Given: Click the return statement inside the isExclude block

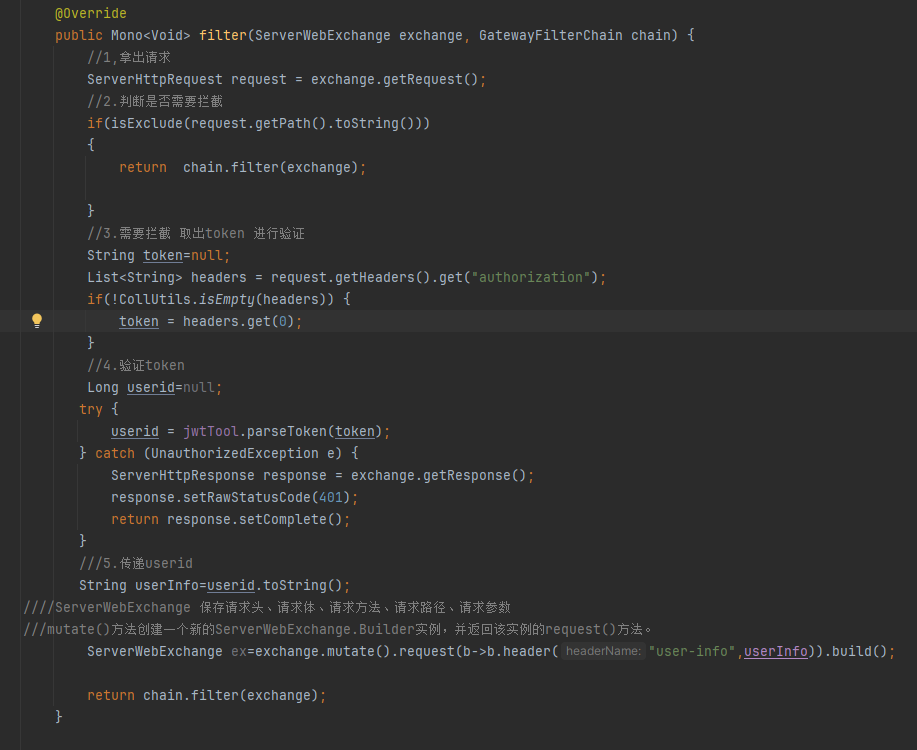Looking at the screenshot, I should tap(243, 167).
